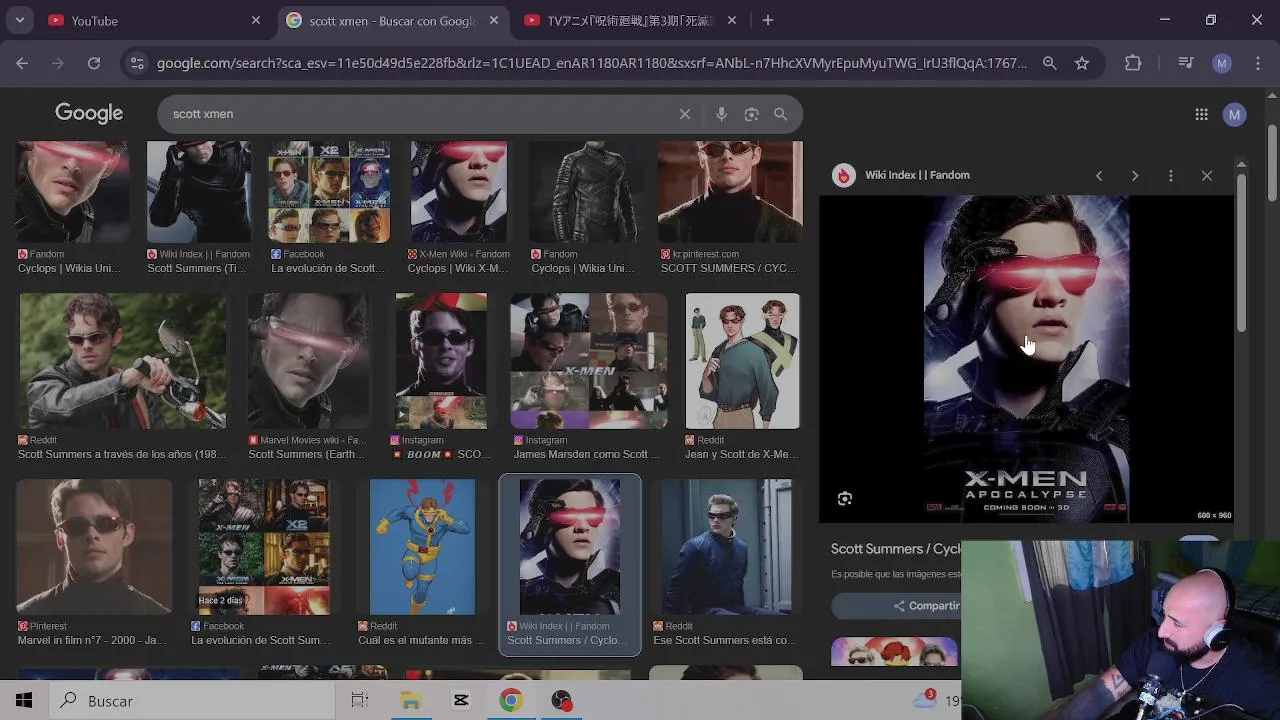Click Scott Summers a través de los años caption
Image resolution: width=1280 pixels, height=720 pixels.
(122, 454)
